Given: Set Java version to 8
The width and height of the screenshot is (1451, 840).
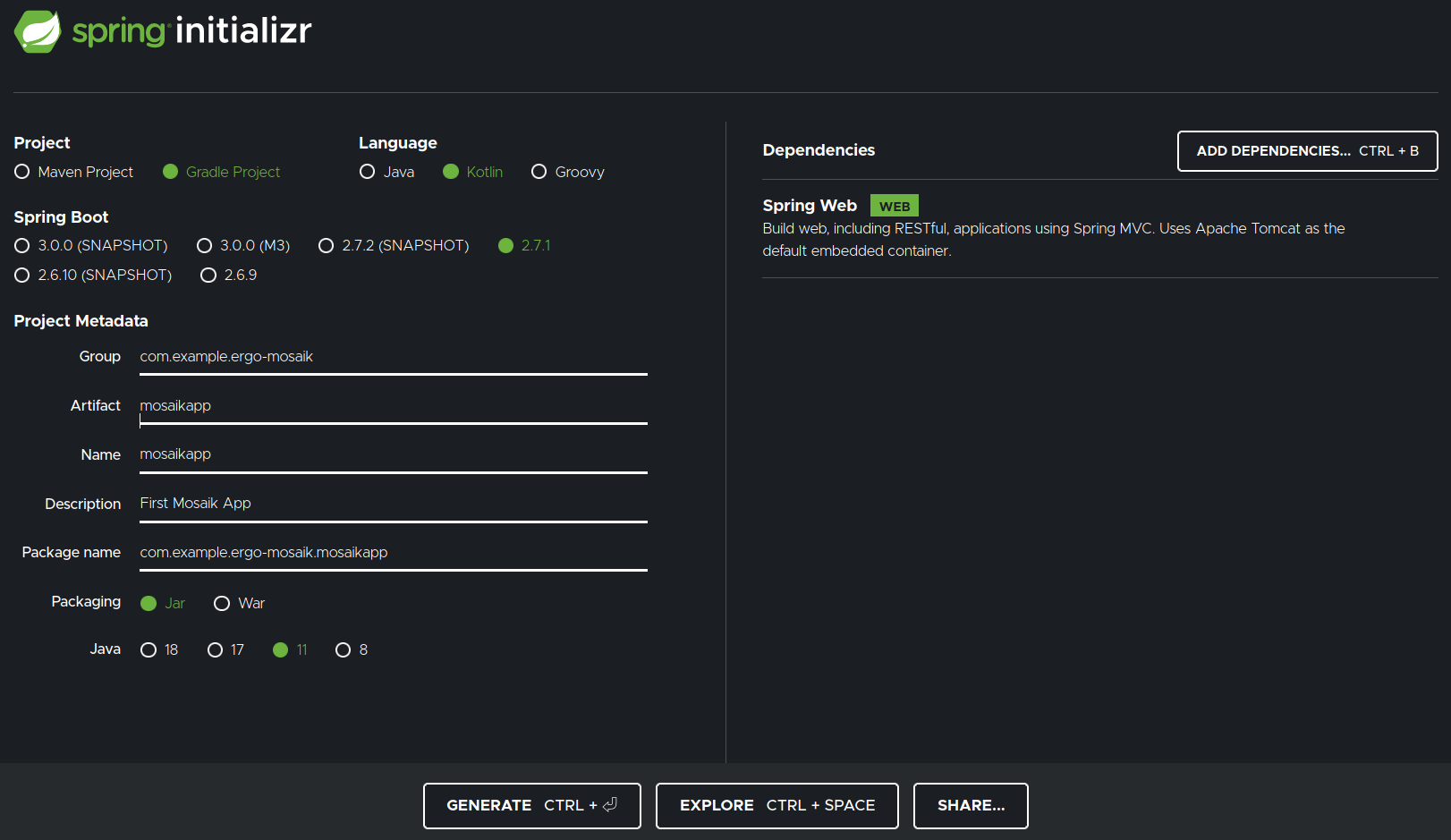Looking at the screenshot, I should coord(343,649).
